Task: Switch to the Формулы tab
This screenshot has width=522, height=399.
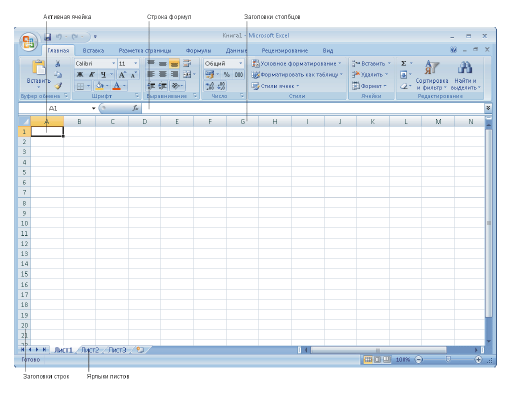Action: pos(198,50)
